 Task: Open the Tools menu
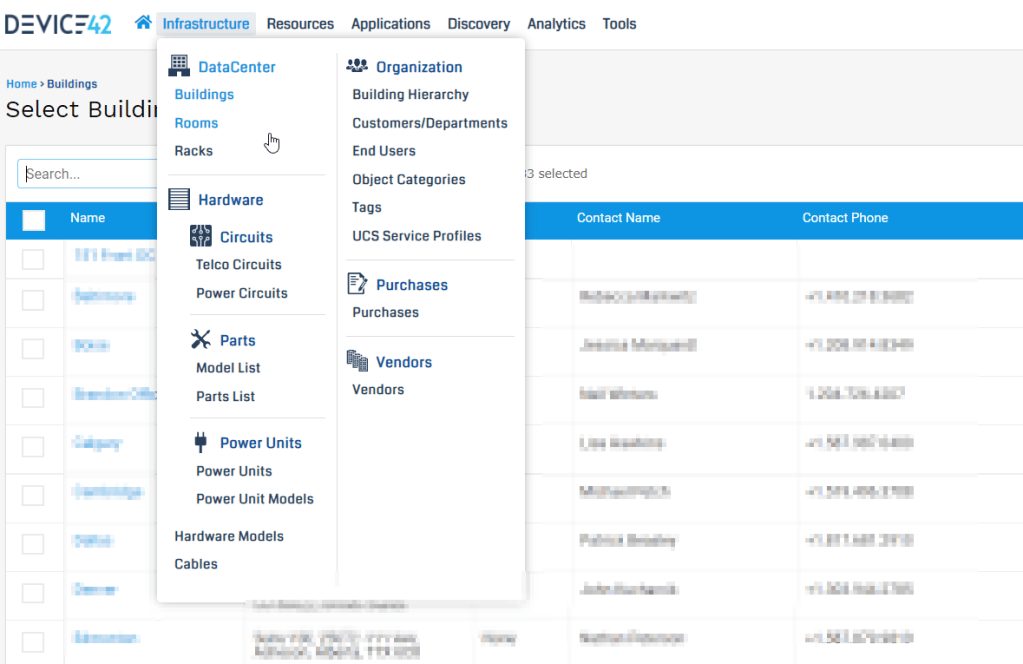[x=619, y=24]
